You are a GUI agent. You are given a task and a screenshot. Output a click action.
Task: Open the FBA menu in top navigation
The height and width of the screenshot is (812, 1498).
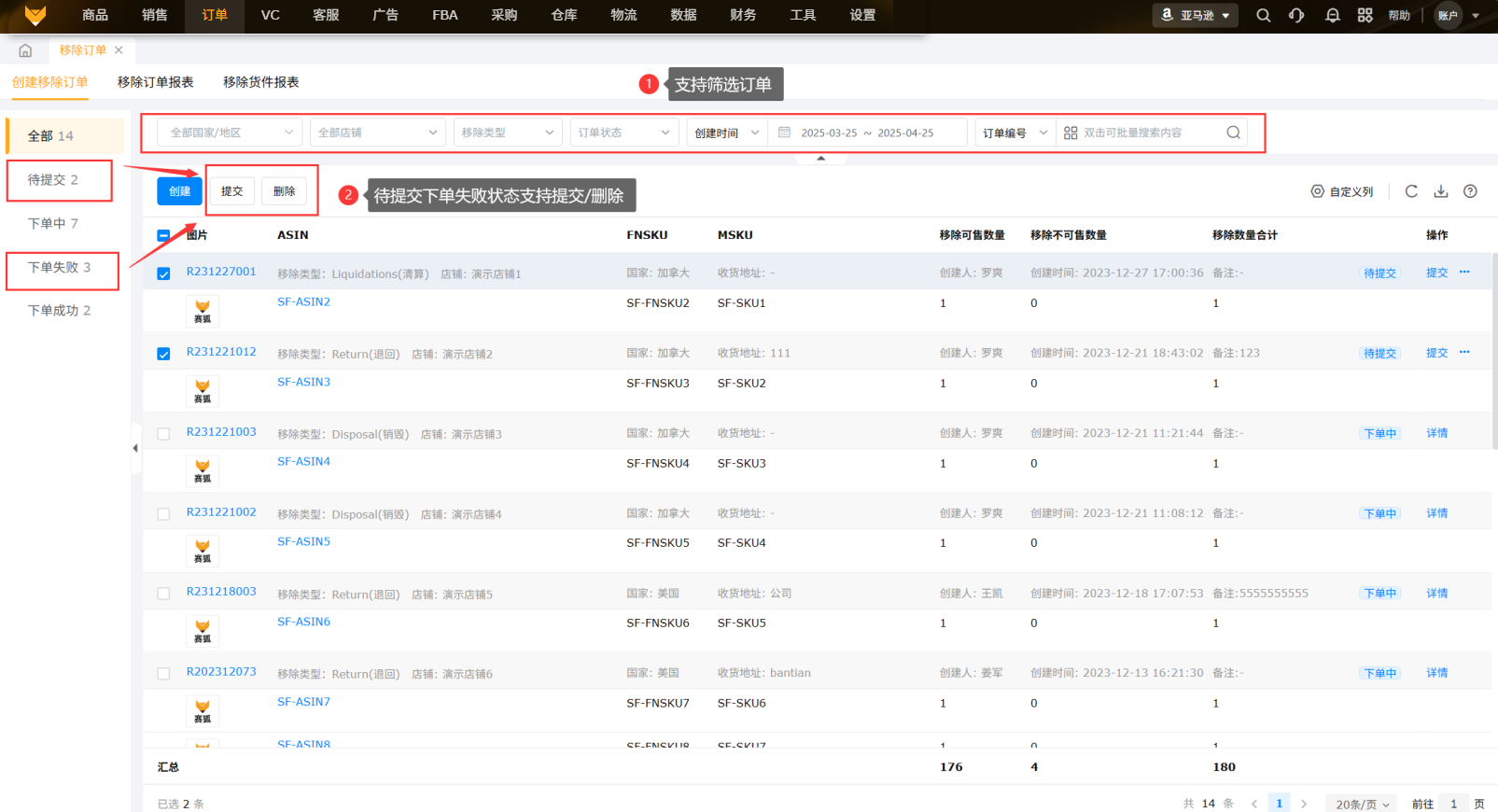444,16
